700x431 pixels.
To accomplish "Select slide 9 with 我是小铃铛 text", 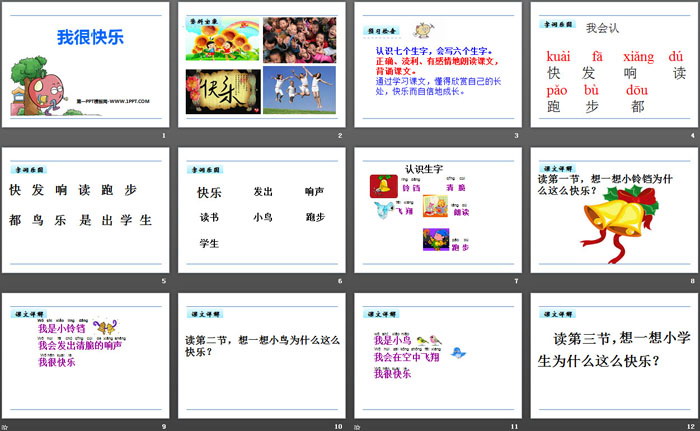I will pos(85,356).
